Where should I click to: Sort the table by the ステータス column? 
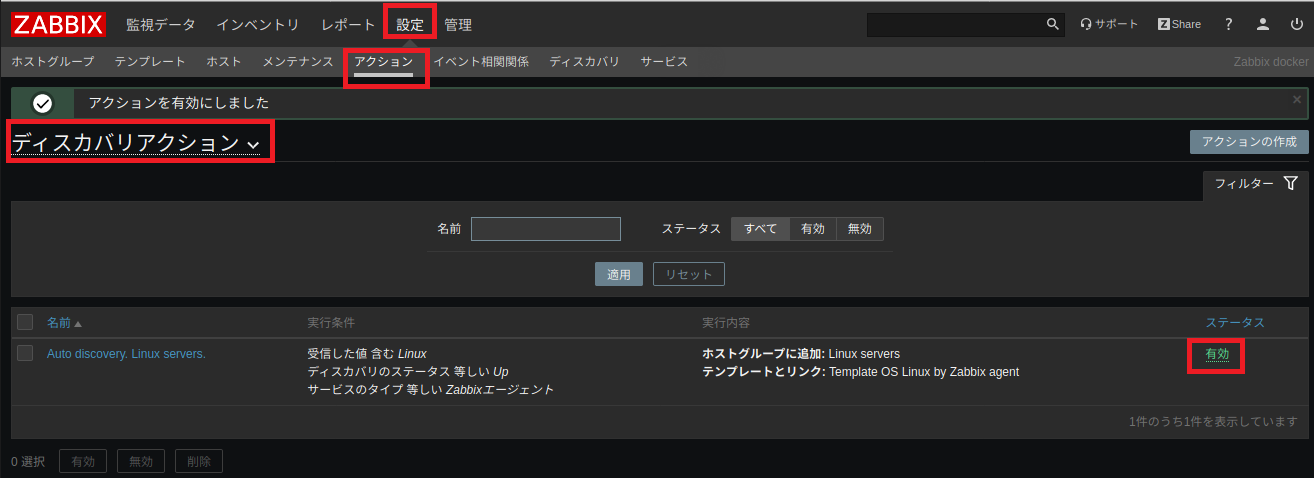[x=1235, y=323]
